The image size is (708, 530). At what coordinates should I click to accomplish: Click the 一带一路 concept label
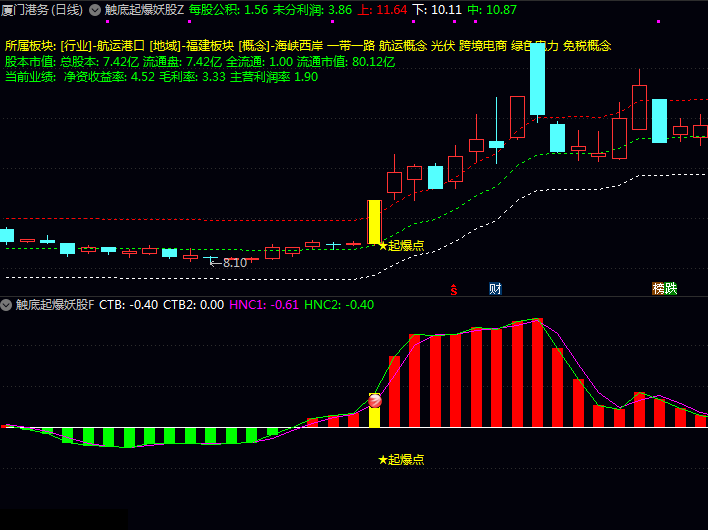tap(351, 46)
